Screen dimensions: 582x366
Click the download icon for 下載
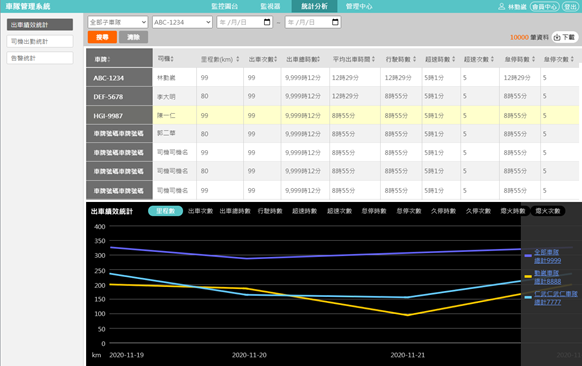point(557,37)
